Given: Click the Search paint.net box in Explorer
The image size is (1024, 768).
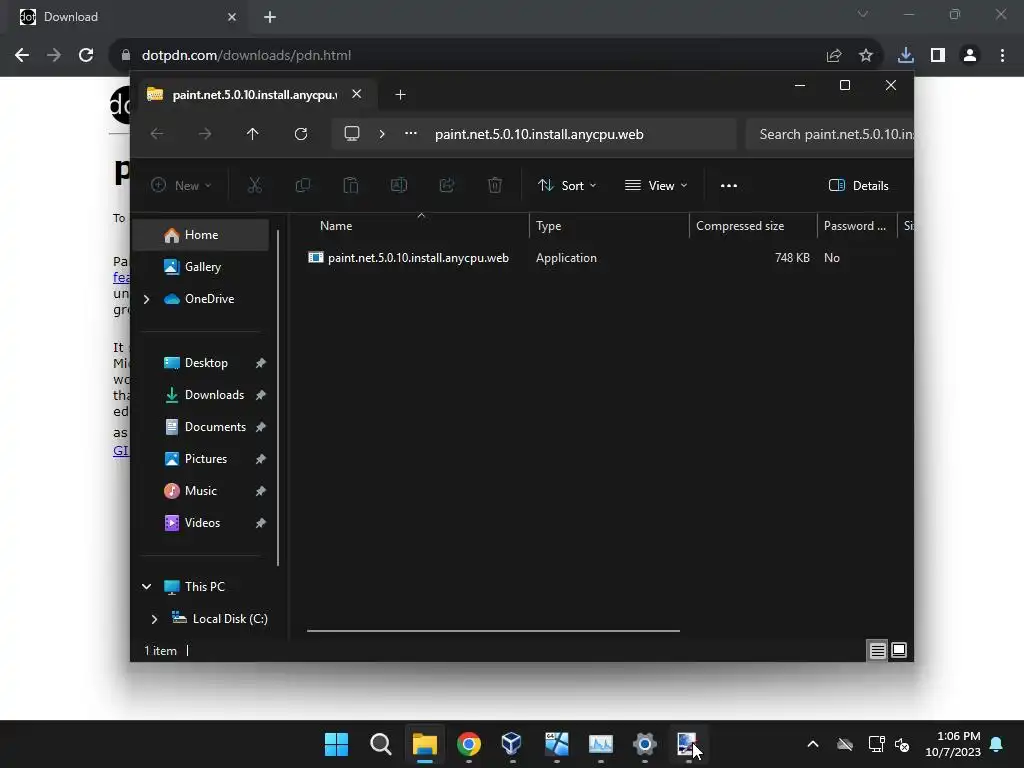Looking at the screenshot, I should 829,134.
